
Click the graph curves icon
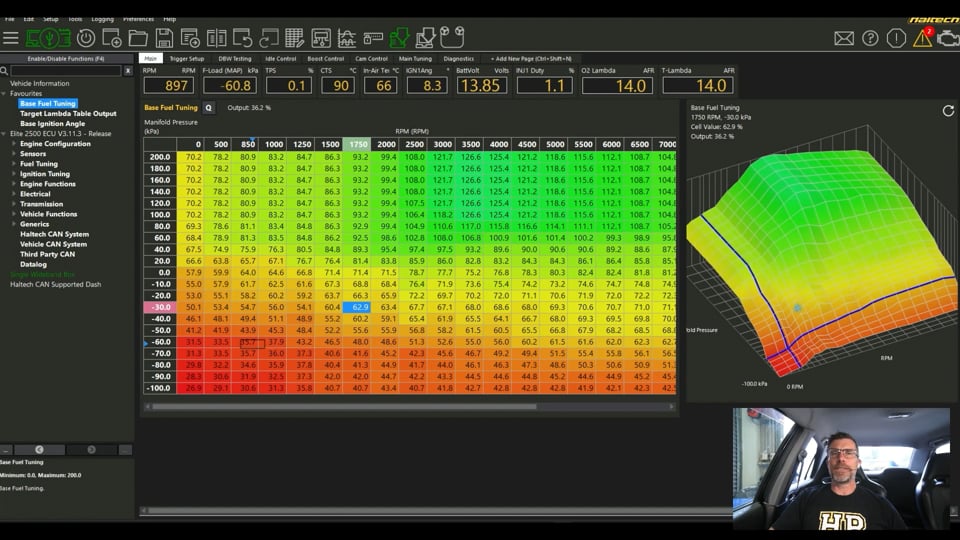[347, 38]
